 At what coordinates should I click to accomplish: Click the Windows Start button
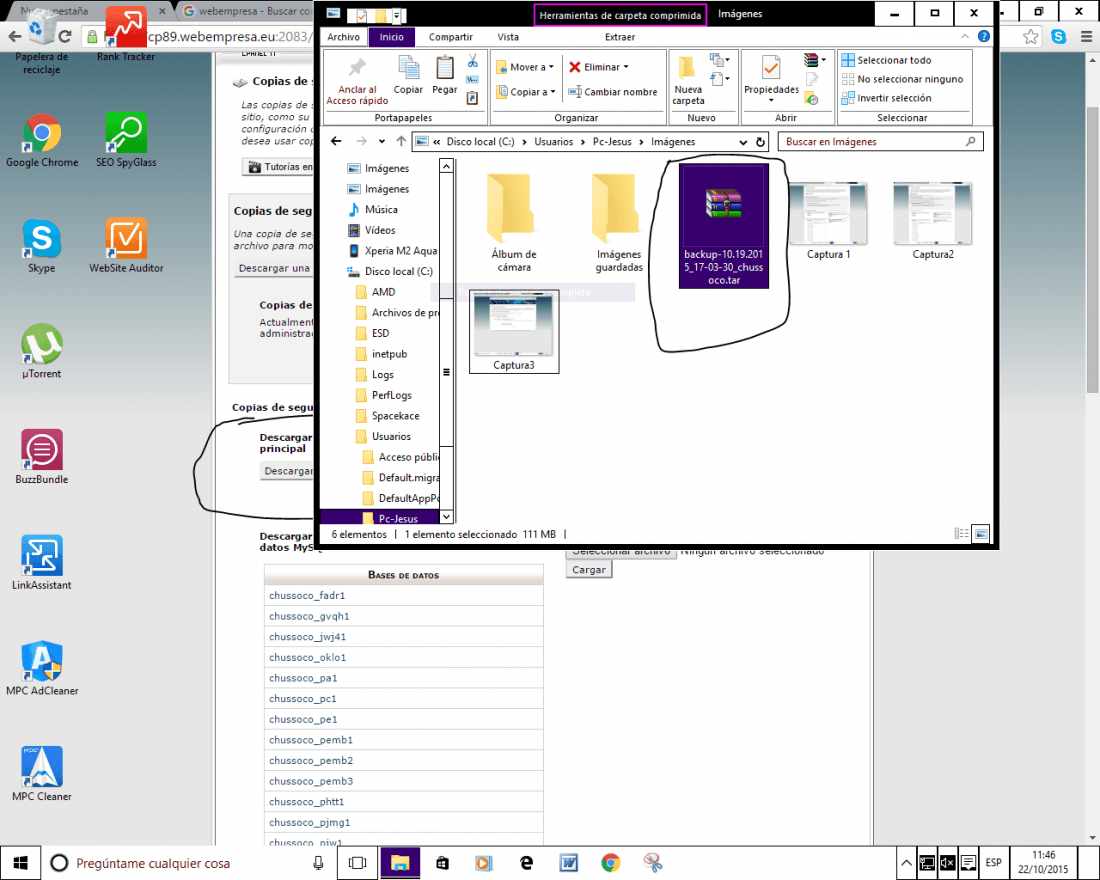[20, 862]
